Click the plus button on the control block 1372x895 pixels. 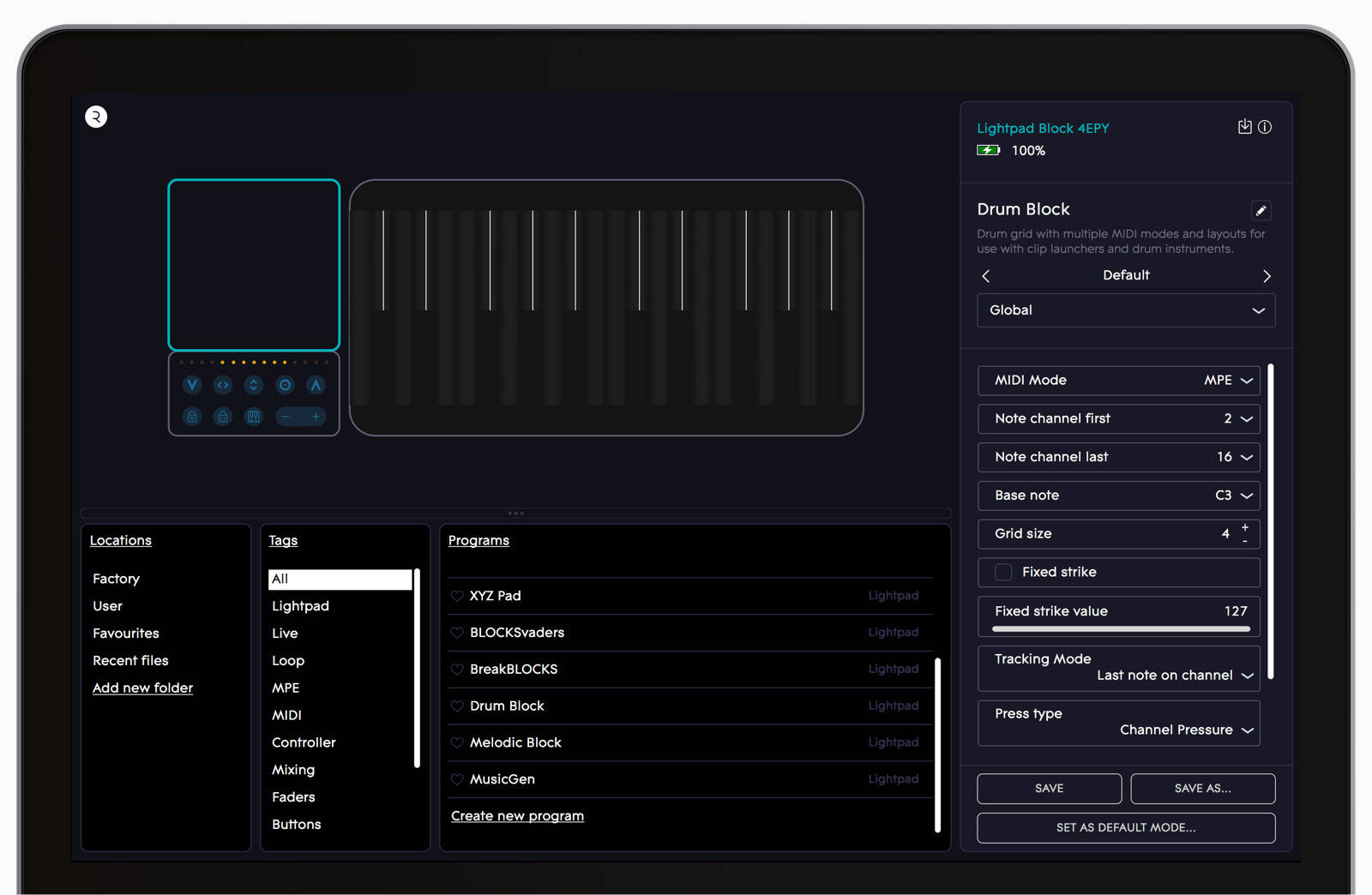point(316,417)
